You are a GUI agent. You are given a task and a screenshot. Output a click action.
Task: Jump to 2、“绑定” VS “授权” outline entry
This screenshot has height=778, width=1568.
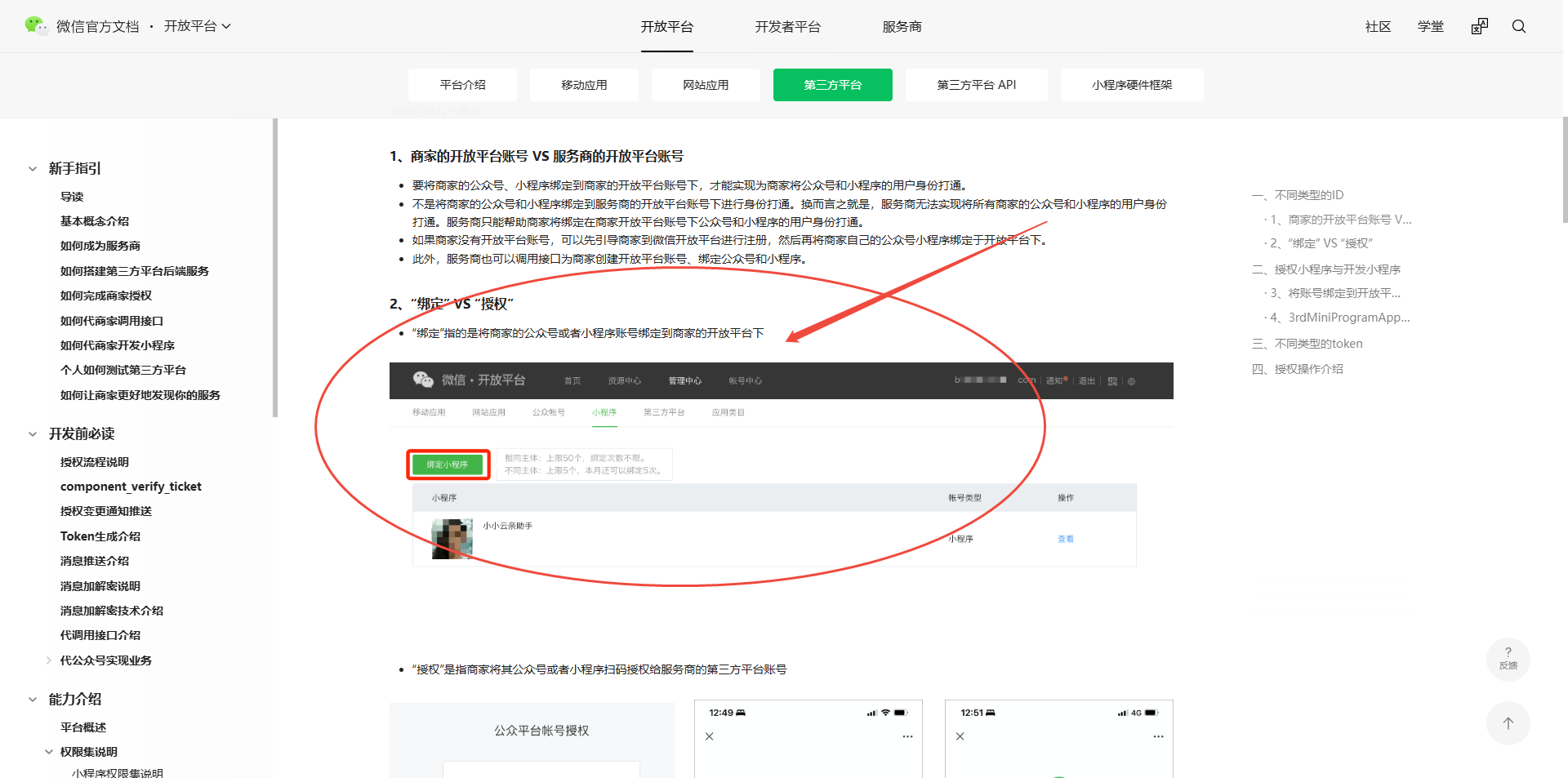[1321, 243]
